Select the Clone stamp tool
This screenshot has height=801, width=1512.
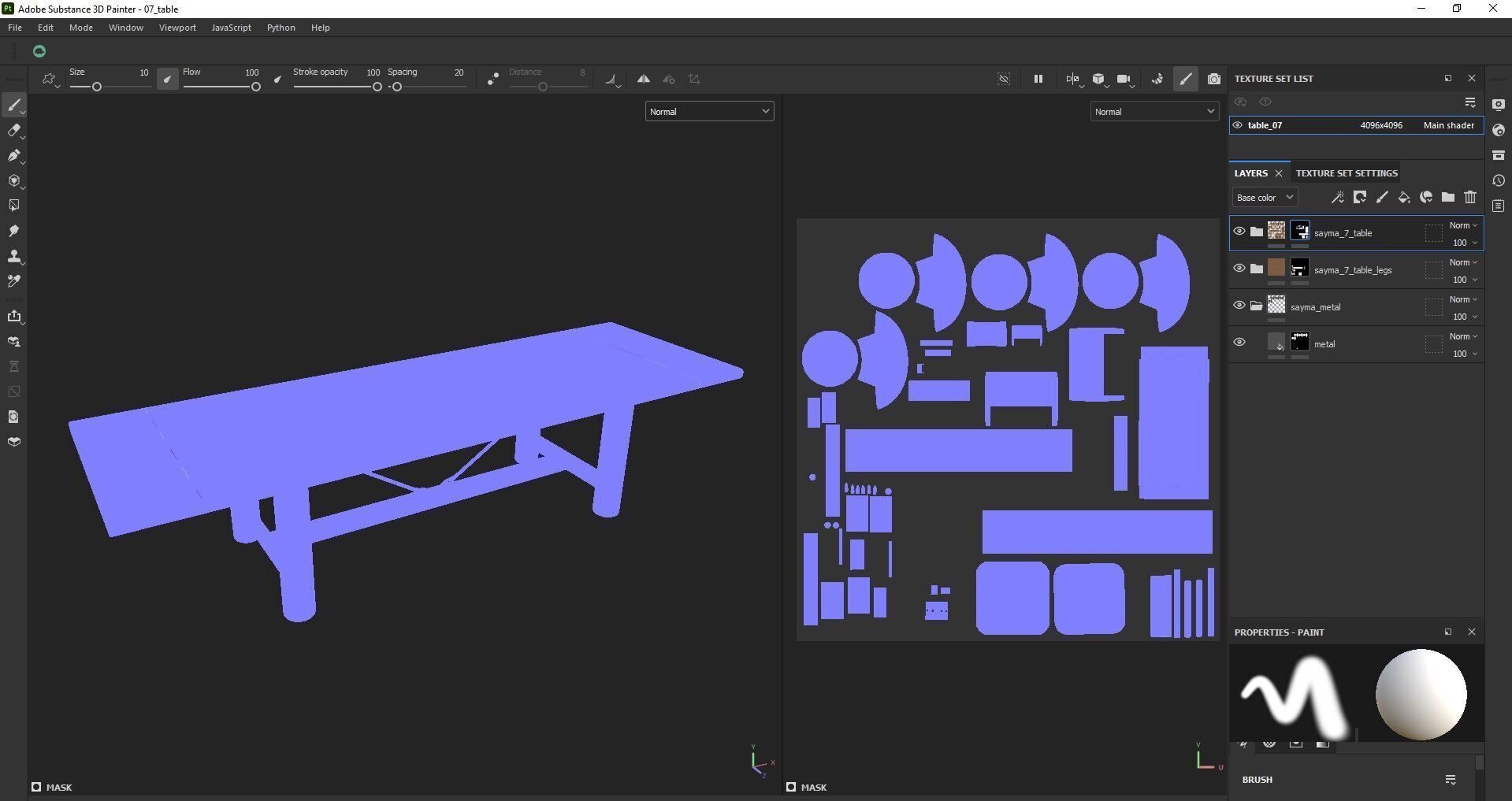[14, 256]
